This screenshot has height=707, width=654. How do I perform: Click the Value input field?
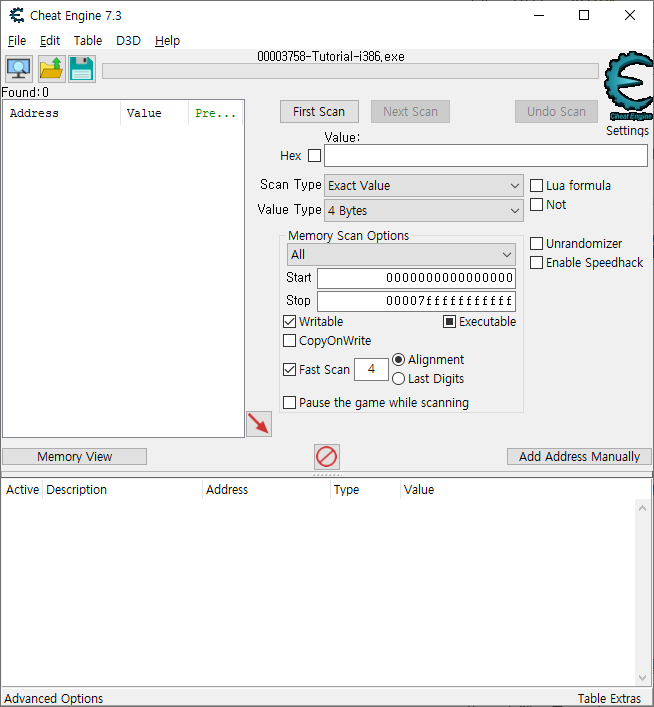tap(486, 156)
